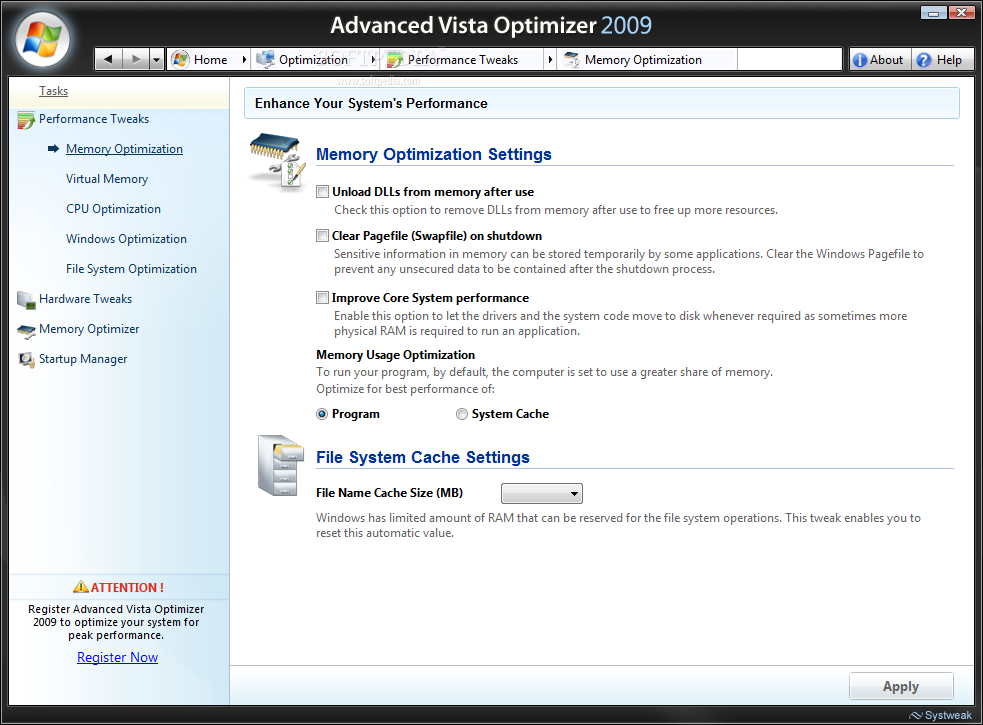The image size is (983, 725).
Task: Open Performance Tweaks in sidebar
Action: pos(94,119)
